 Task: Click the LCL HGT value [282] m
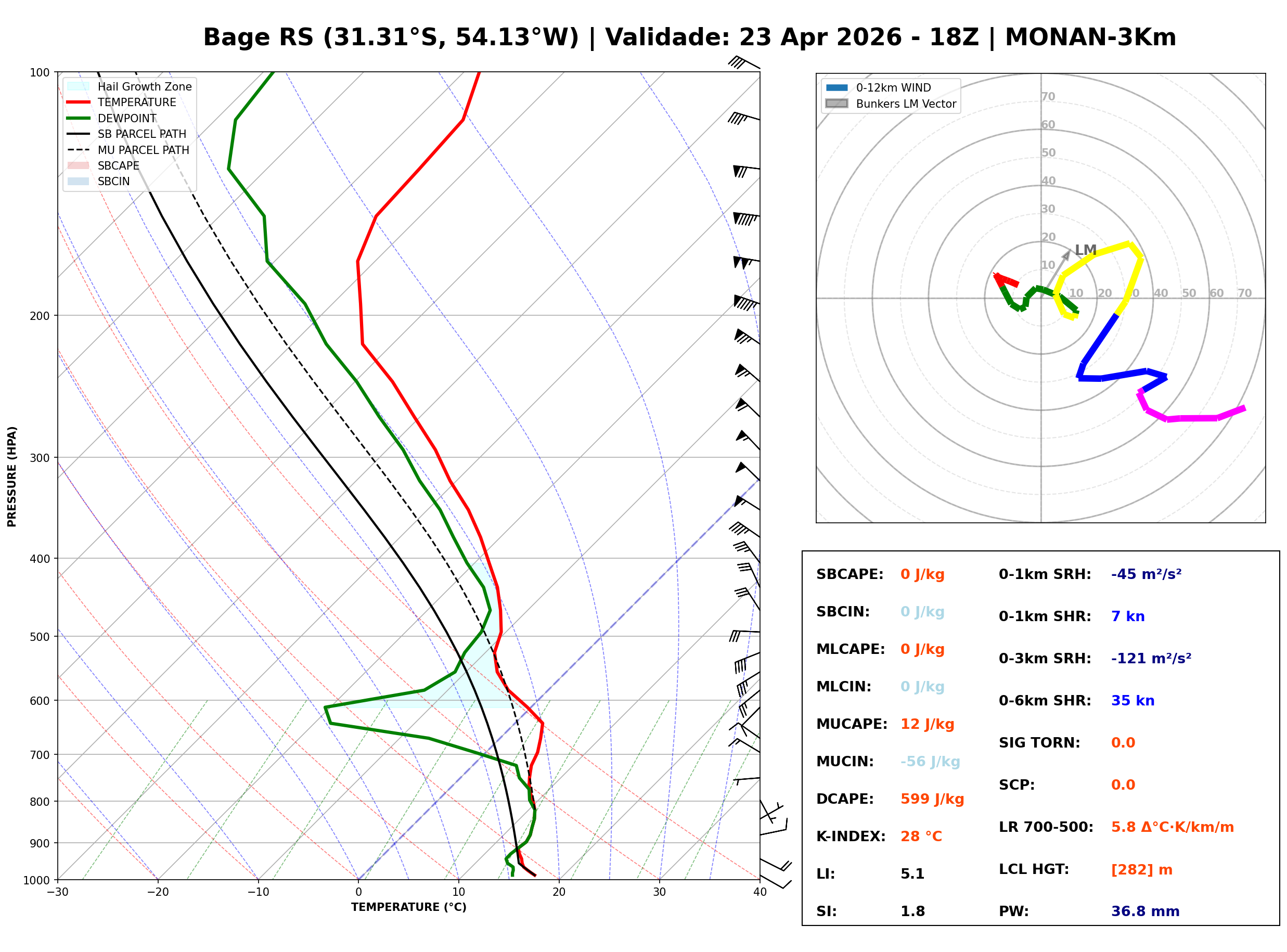point(1142,870)
